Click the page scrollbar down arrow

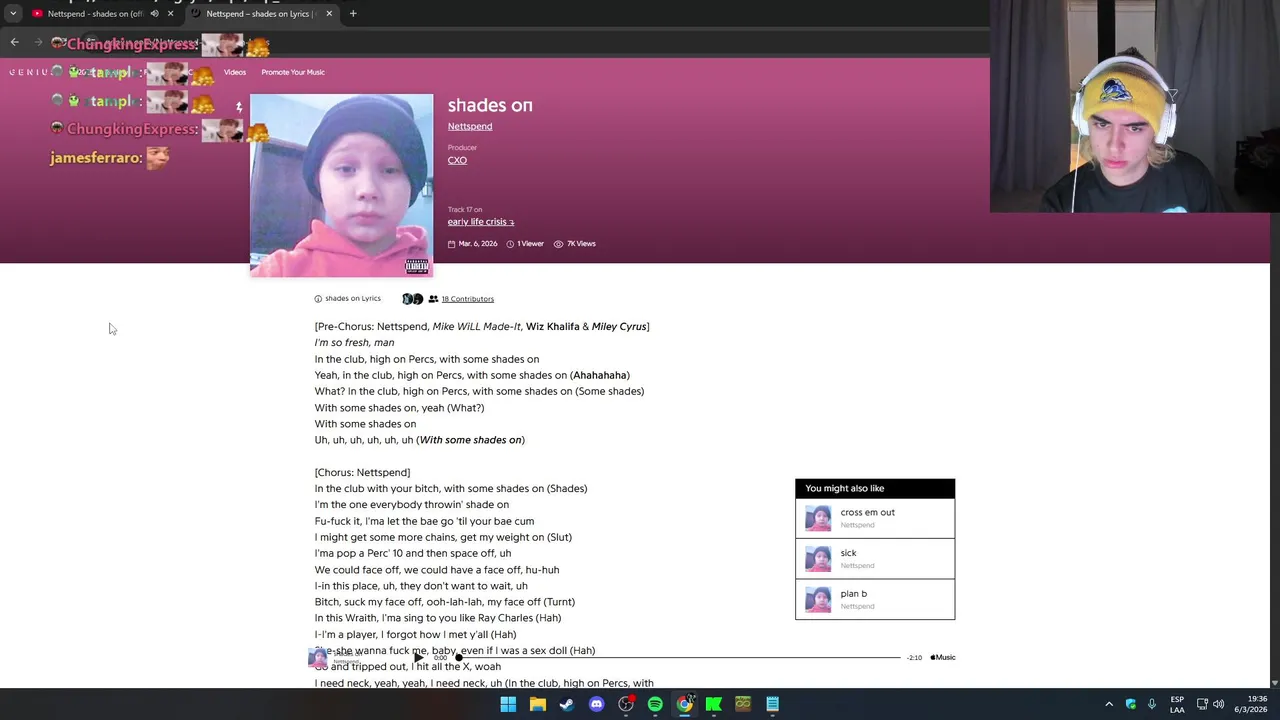point(1274,682)
